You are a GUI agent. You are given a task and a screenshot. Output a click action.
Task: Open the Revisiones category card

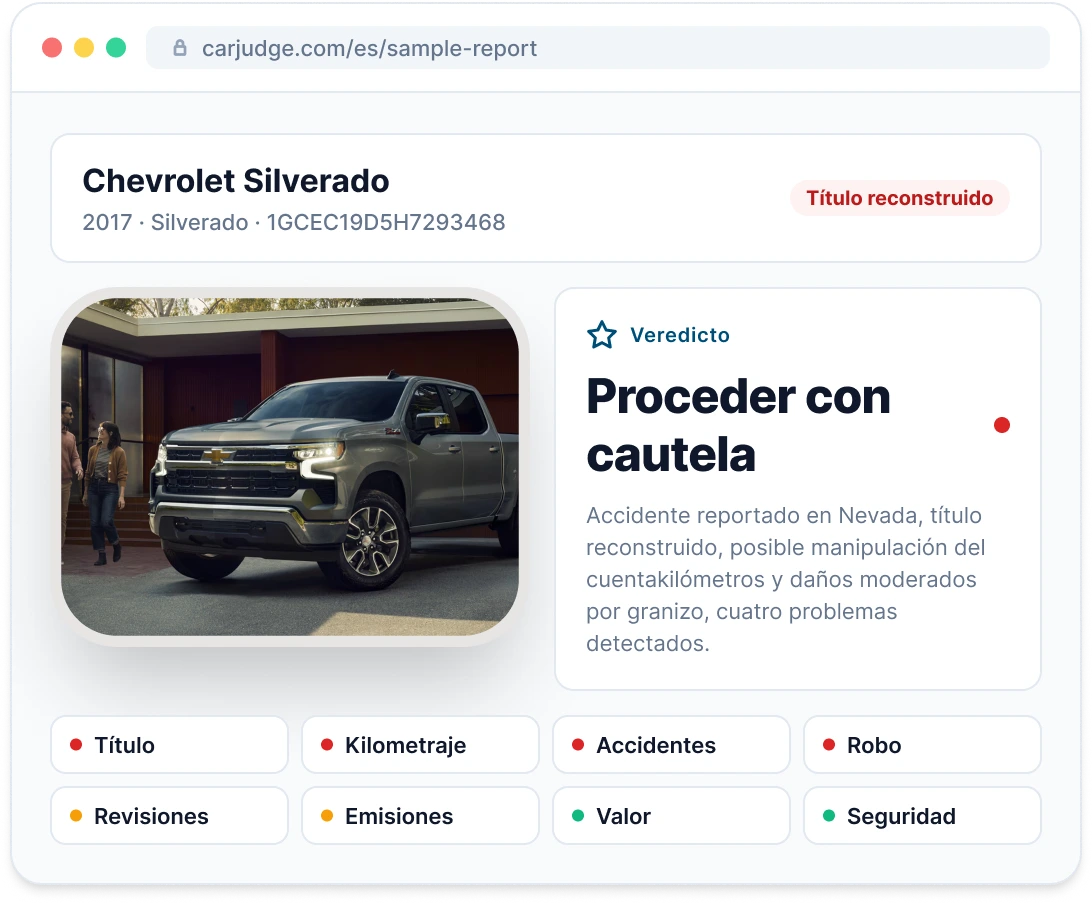click(169, 816)
